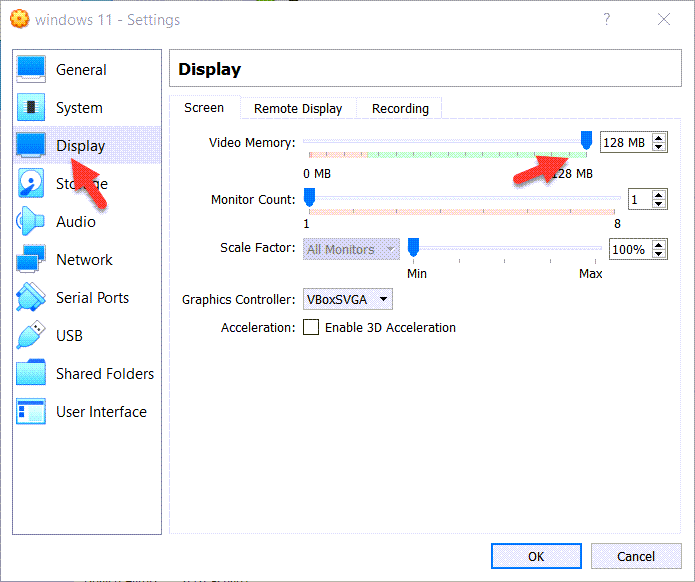
Task: Increase Video Memory with up arrow
Action: pos(659,139)
